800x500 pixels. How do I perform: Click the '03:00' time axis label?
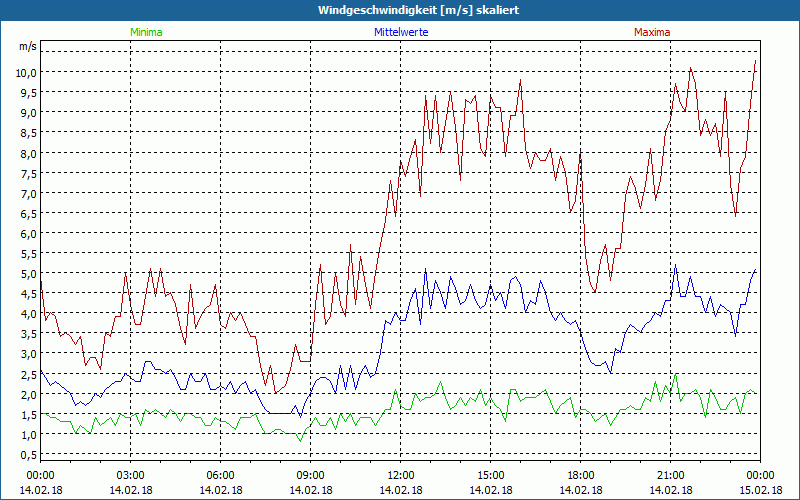[x=131, y=476]
